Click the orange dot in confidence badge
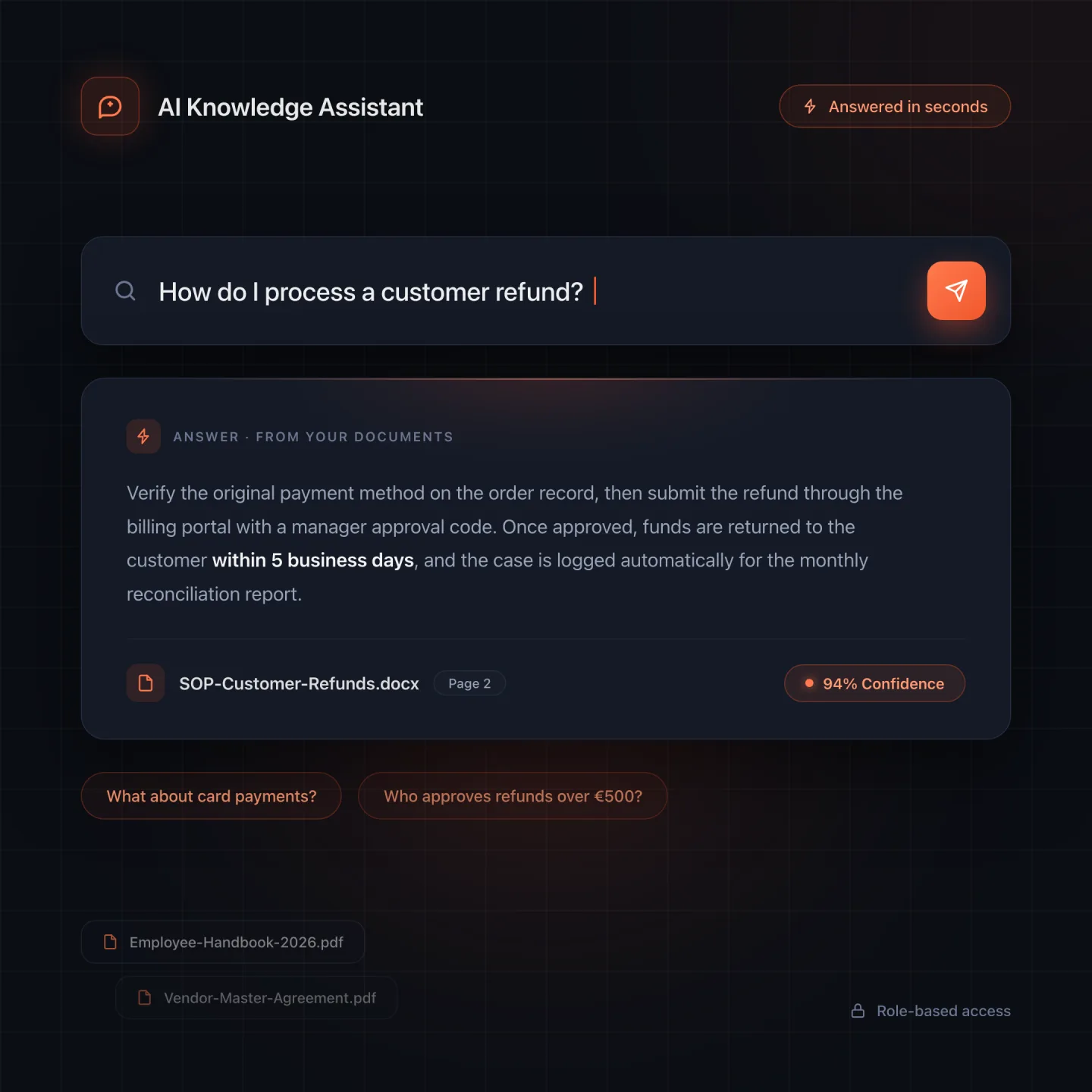The height and width of the screenshot is (1092, 1092). pyautogui.click(x=809, y=683)
